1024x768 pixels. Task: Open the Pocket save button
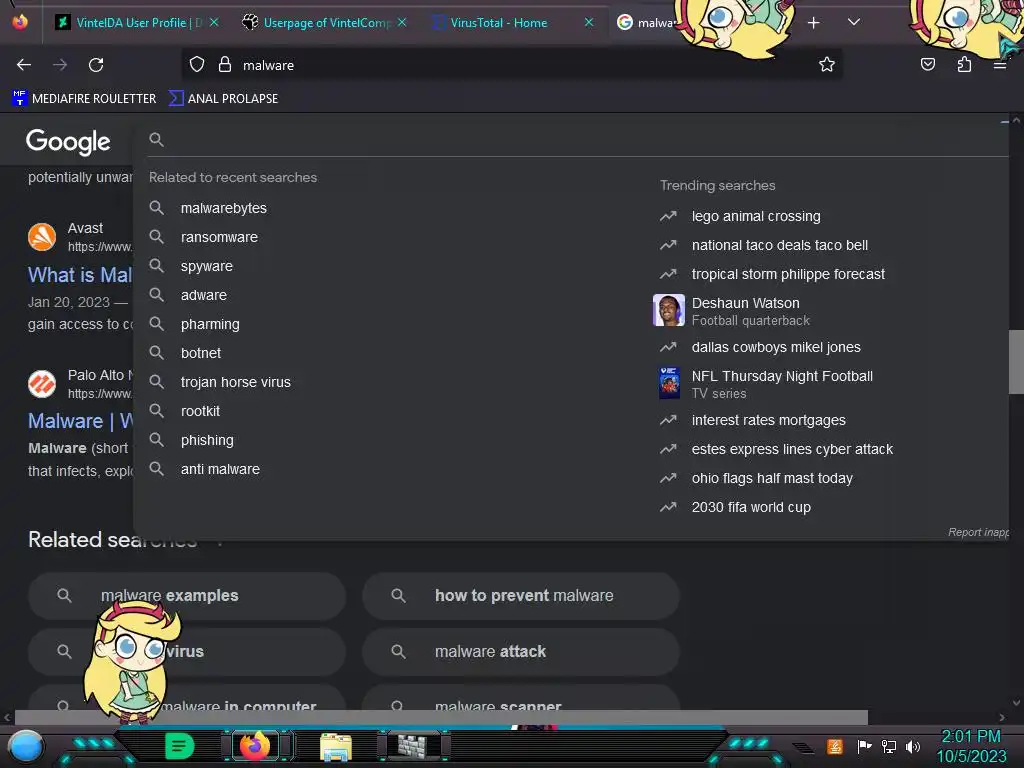click(927, 65)
